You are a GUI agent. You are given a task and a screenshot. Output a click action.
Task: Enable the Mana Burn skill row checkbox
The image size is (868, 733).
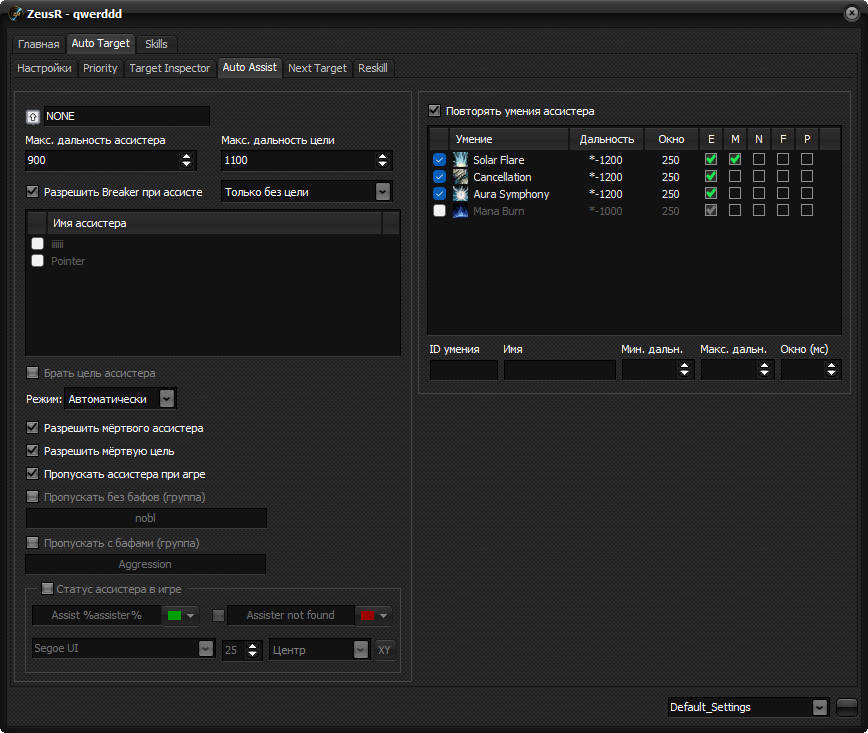[x=440, y=211]
